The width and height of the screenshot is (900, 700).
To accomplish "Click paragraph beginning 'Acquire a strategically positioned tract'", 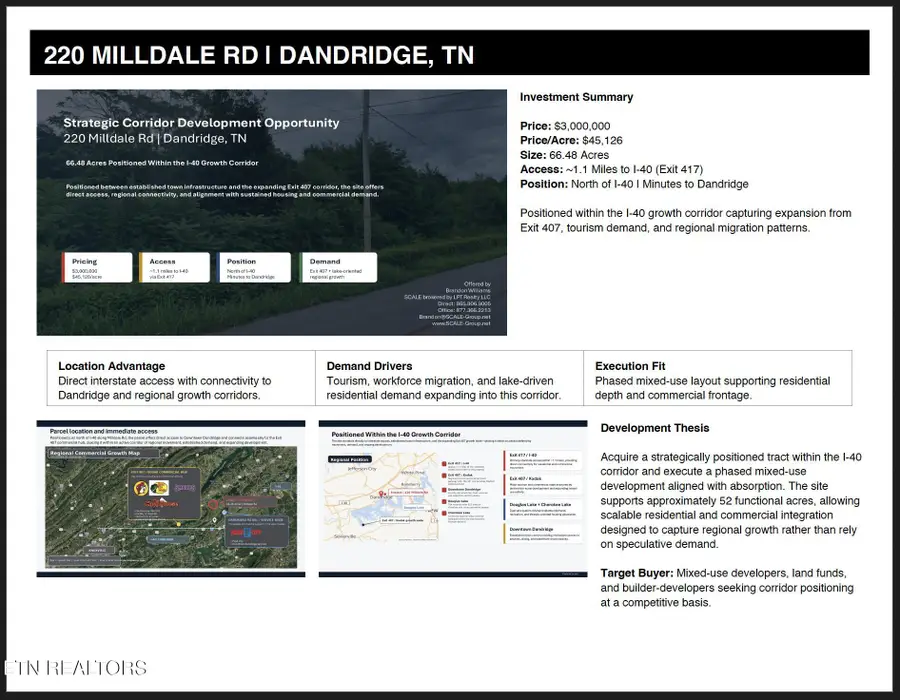I will (x=731, y=500).
